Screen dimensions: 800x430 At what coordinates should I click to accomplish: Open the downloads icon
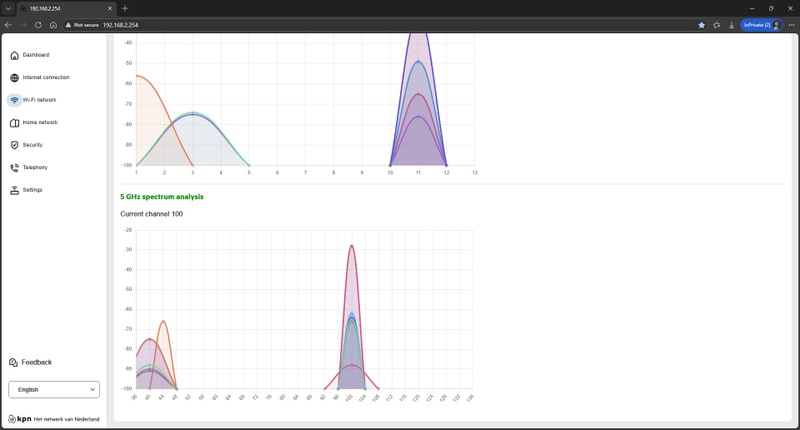(731, 24)
